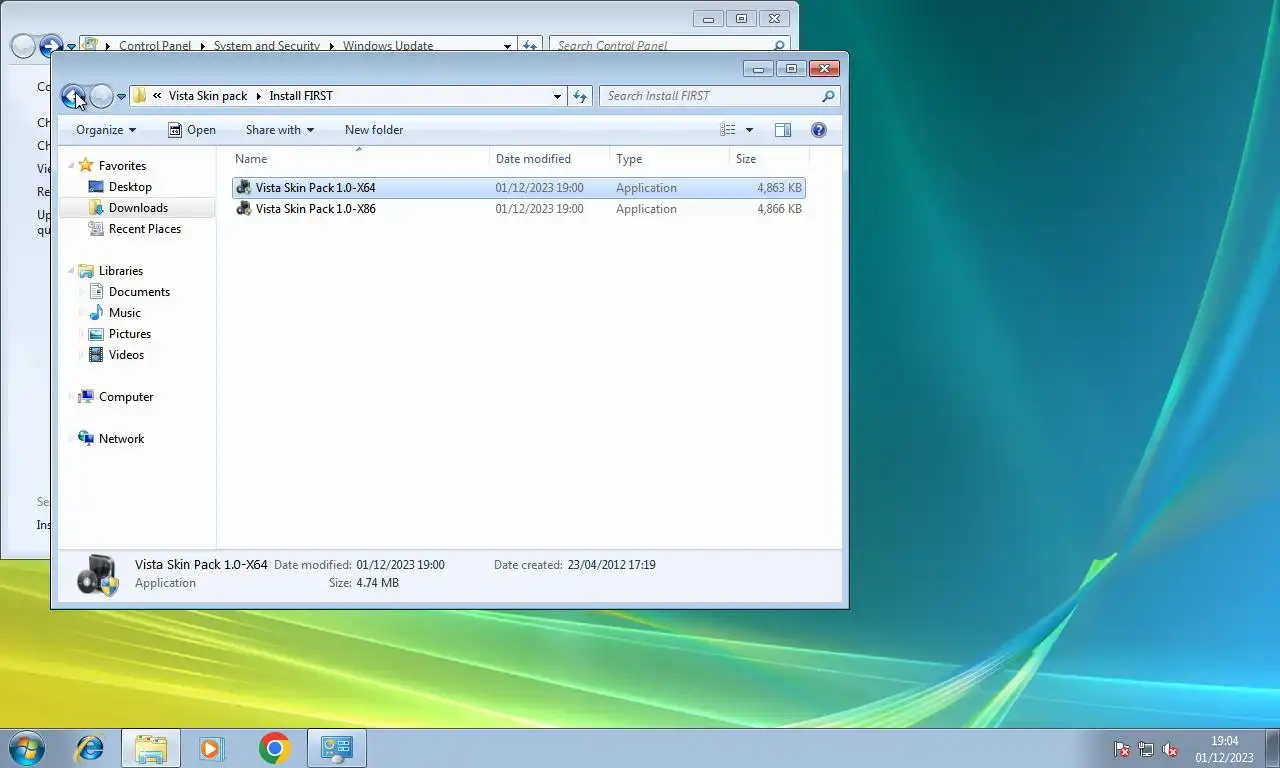The height and width of the screenshot is (768, 1280).
Task: Click the large application icon in details pane
Action: click(x=98, y=575)
